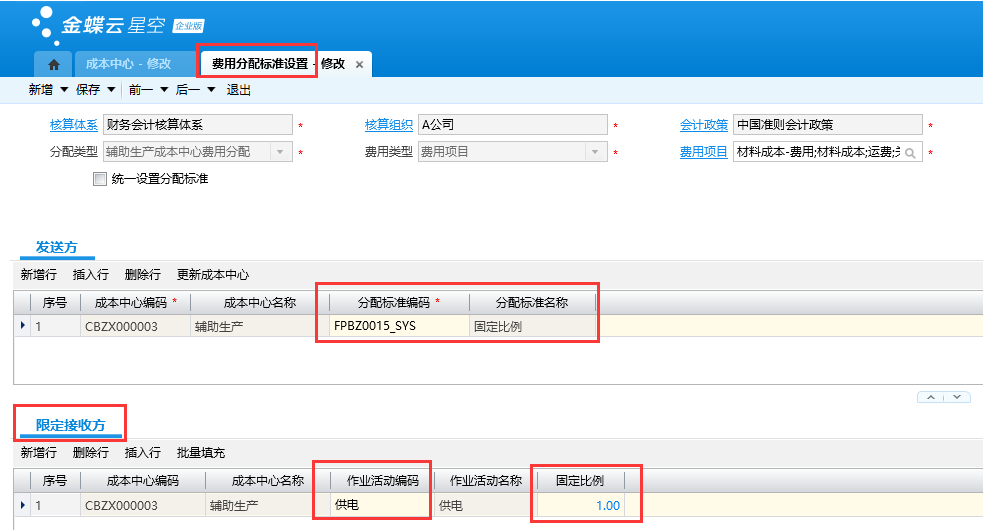Click 更新成本中心 button
The width and height of the screenshot is (983, 530).
212,274
